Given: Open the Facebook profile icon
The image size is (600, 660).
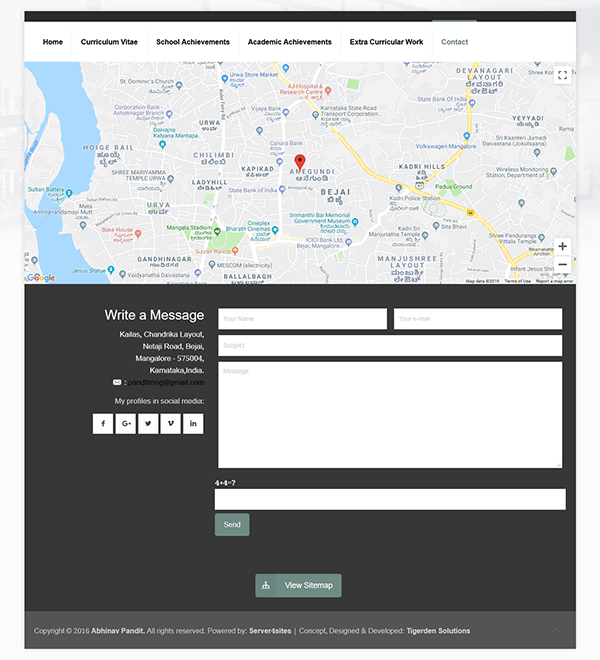Looking at the screenshot, I should click(x=103, y=423).
